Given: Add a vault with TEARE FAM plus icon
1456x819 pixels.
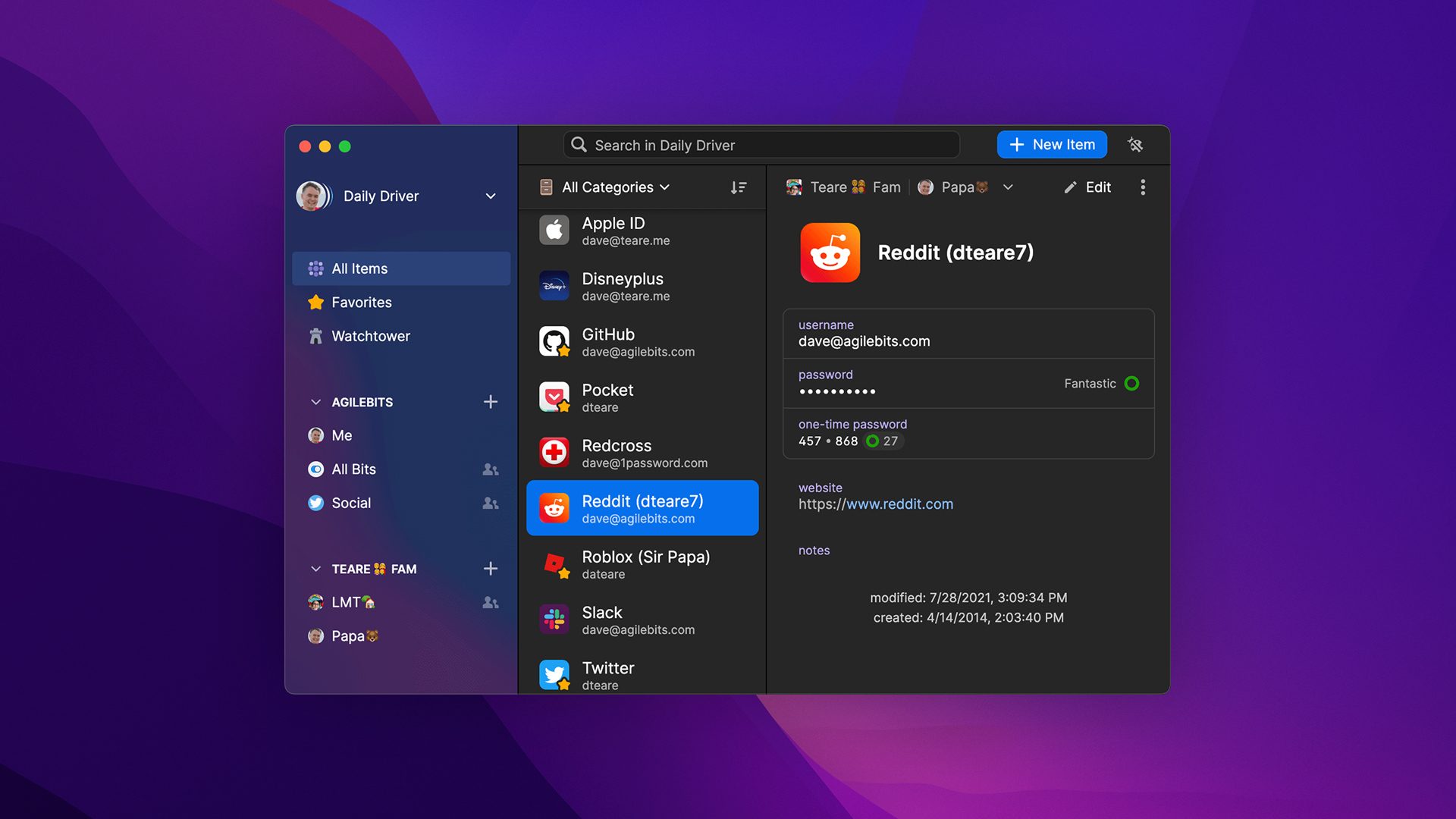Looking at the screenshot, I should coord(491,569).
